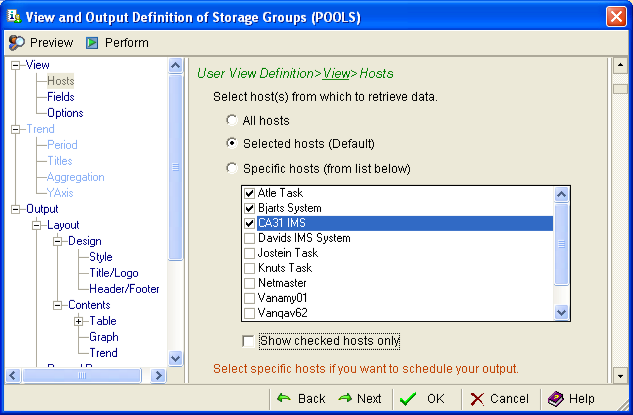Check the Davids IMS System host

(x=249, y=238)
